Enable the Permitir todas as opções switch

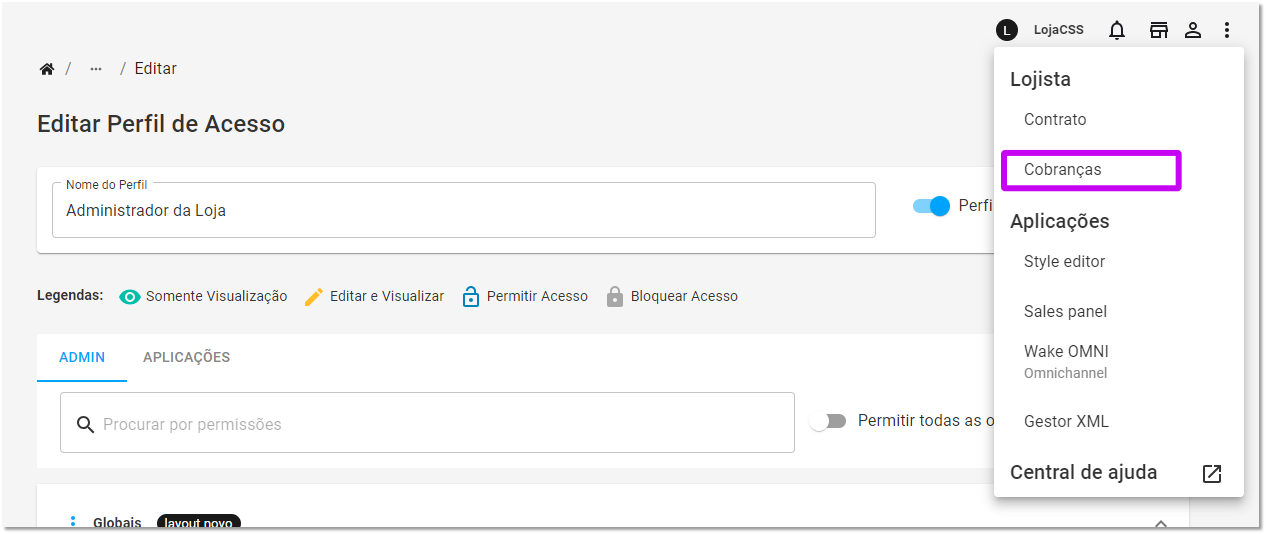point(827,421)
